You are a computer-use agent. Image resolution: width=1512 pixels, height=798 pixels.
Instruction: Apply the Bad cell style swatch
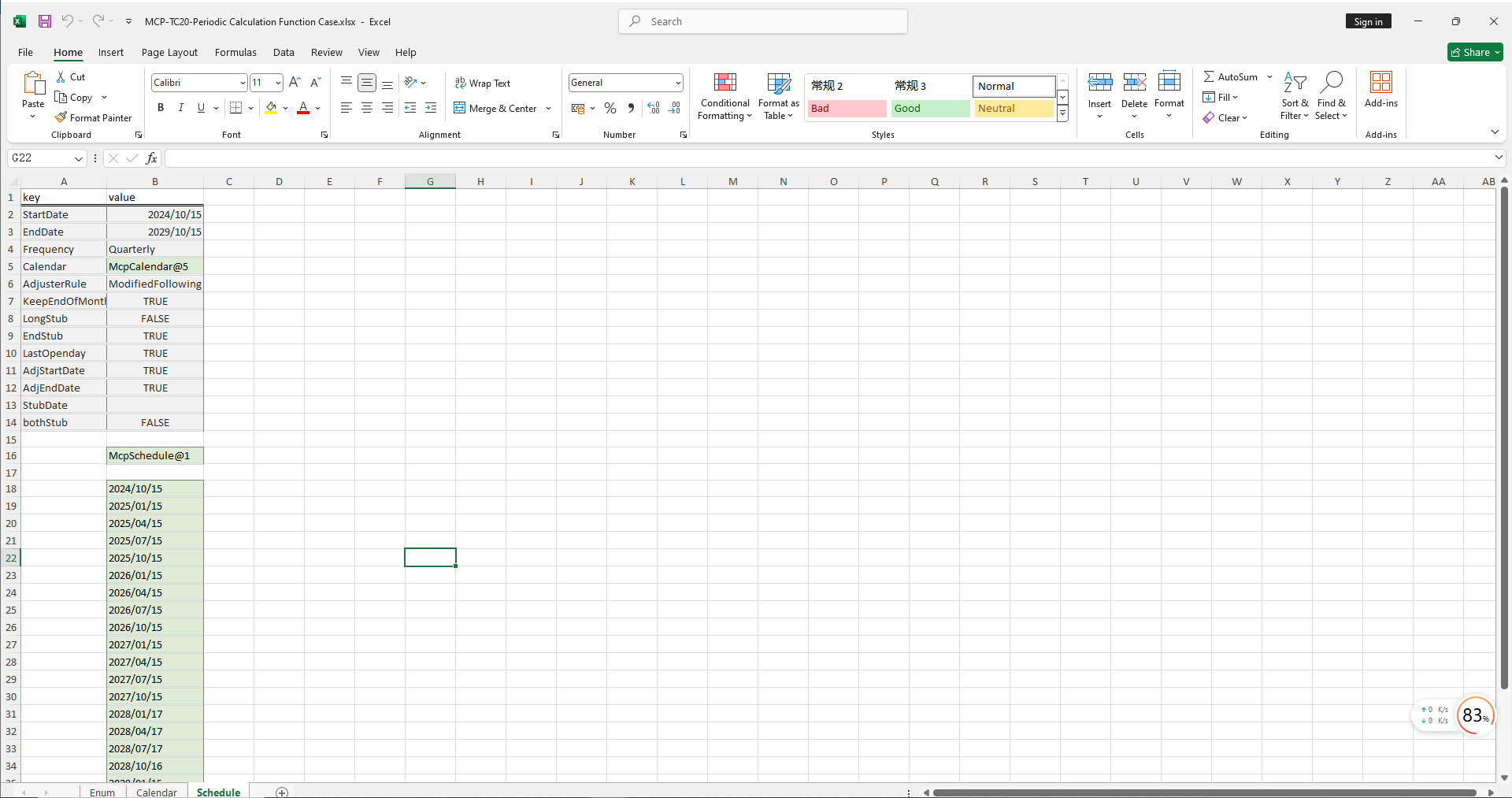(x=847, y=109)
